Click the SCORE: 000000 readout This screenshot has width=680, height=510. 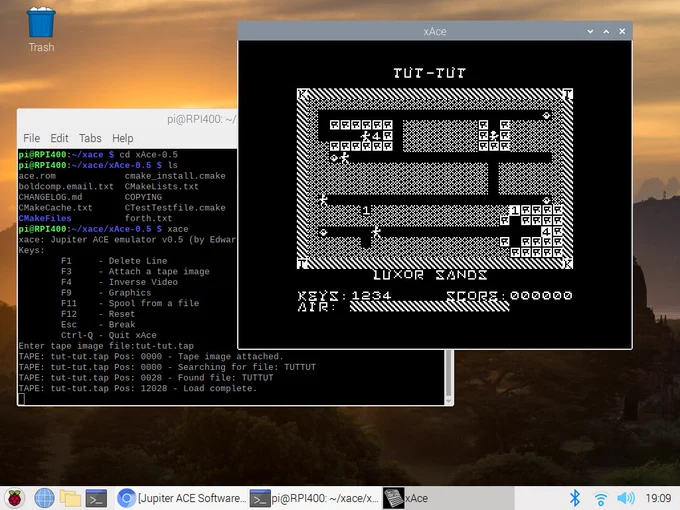click(x=509, y=296)
